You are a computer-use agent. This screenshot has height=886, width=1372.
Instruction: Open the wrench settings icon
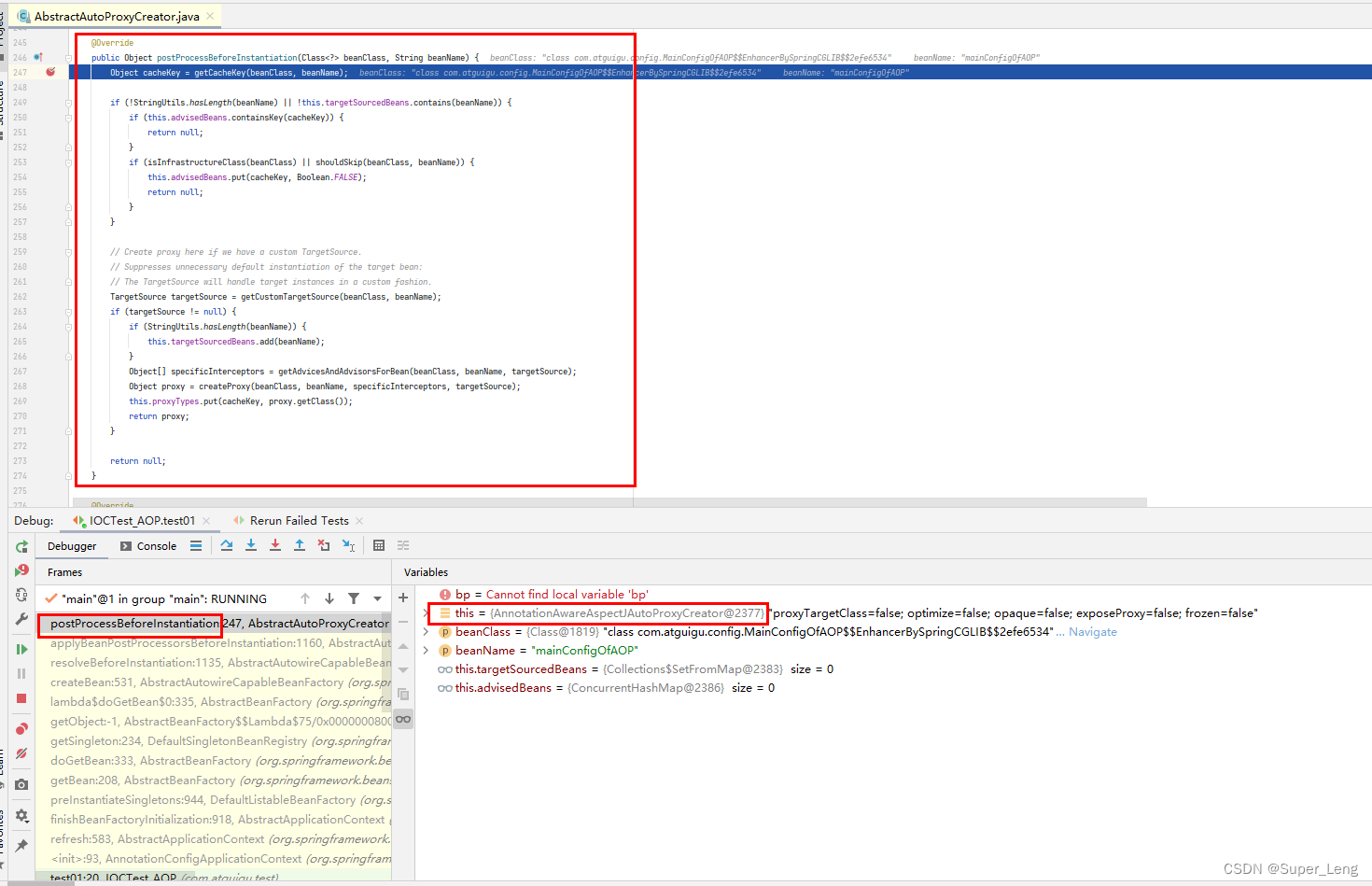21,619
